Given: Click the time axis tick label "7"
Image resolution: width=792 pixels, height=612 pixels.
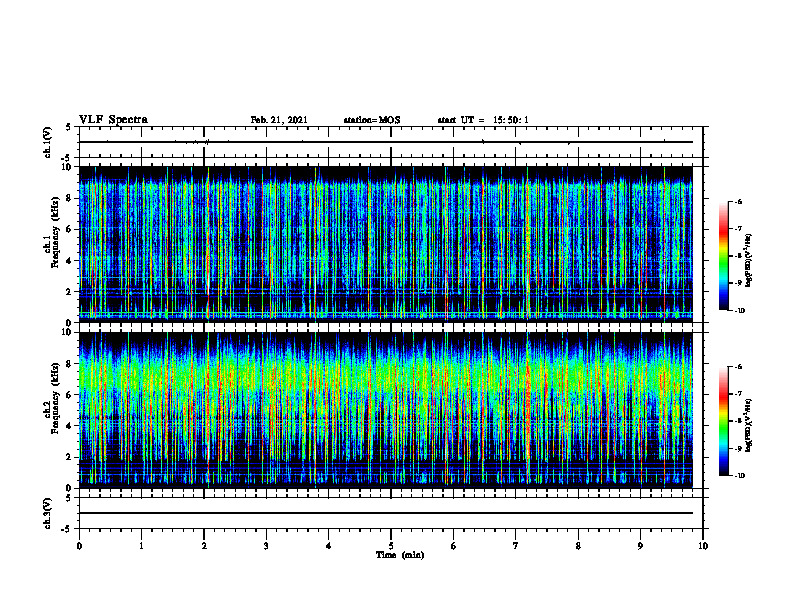Looking at the screenshot, I should (516, 546).
